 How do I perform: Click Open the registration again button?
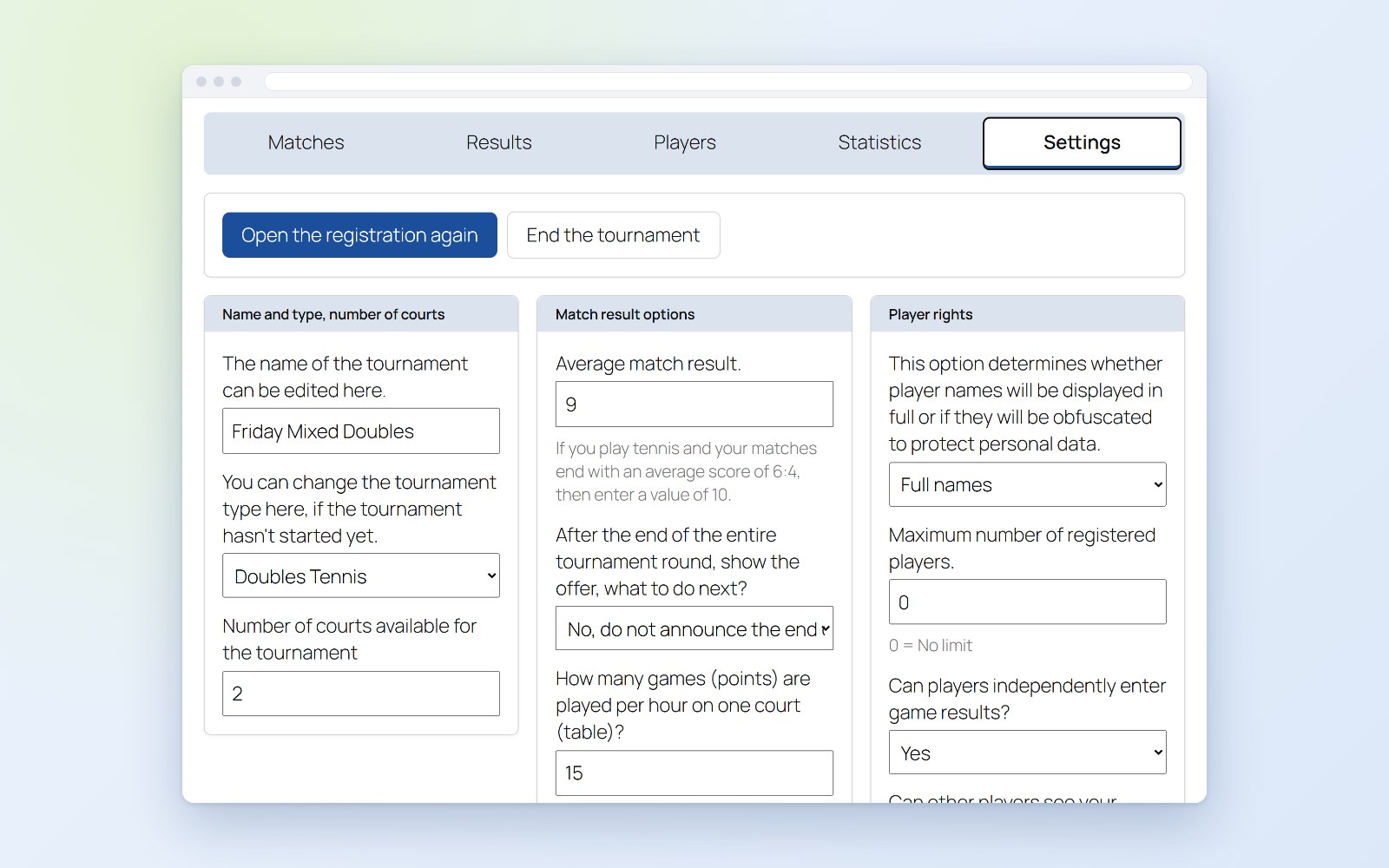359,235
